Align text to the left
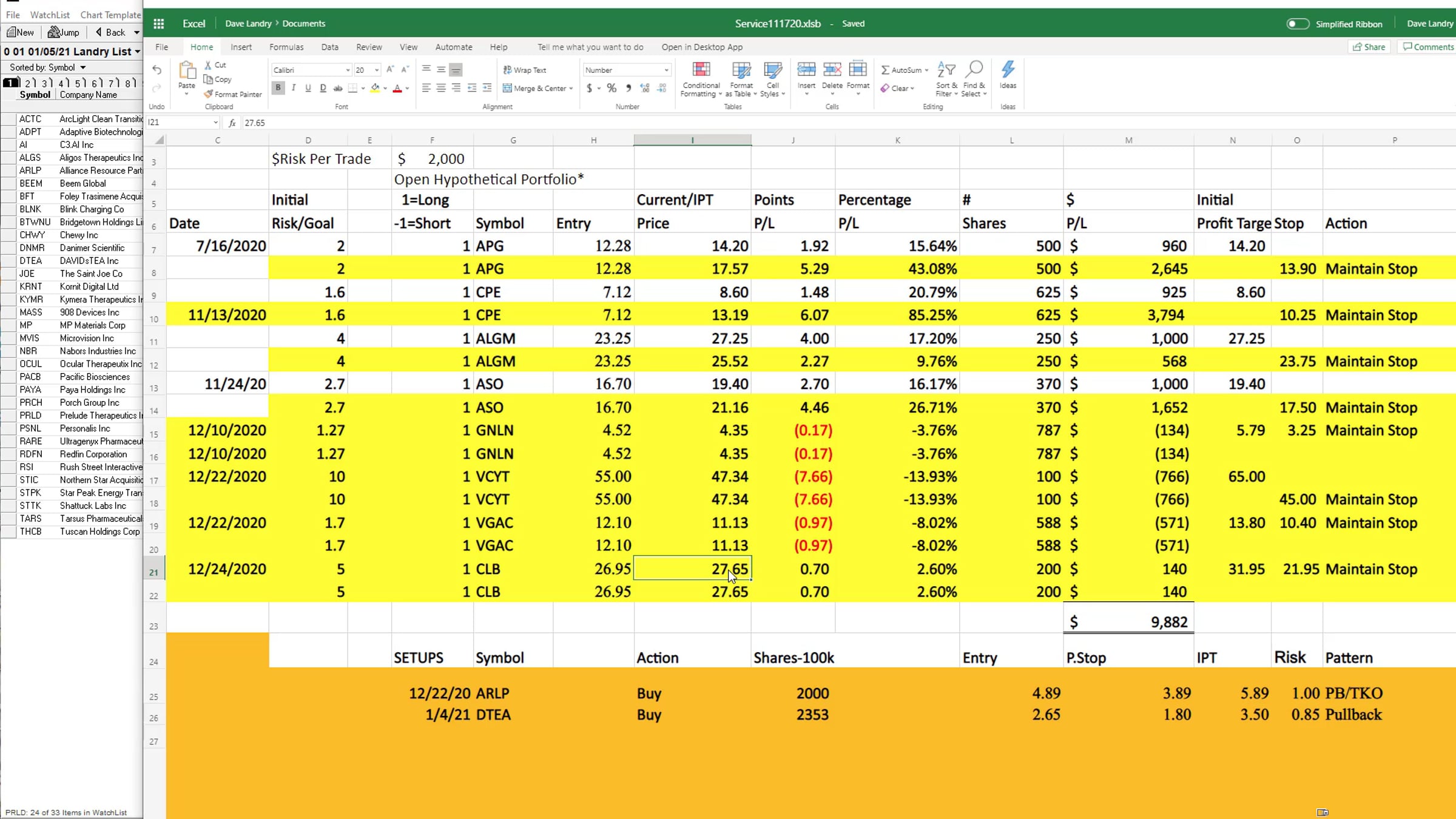 [426, 88]
